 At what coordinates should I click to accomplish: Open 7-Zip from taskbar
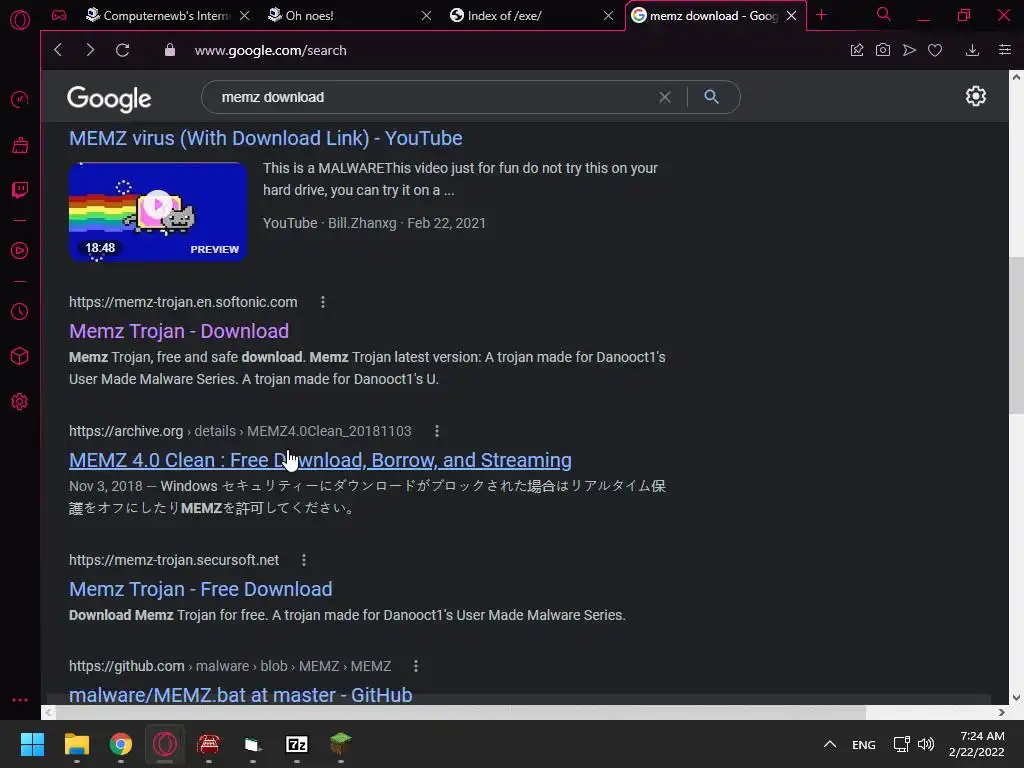297,744
